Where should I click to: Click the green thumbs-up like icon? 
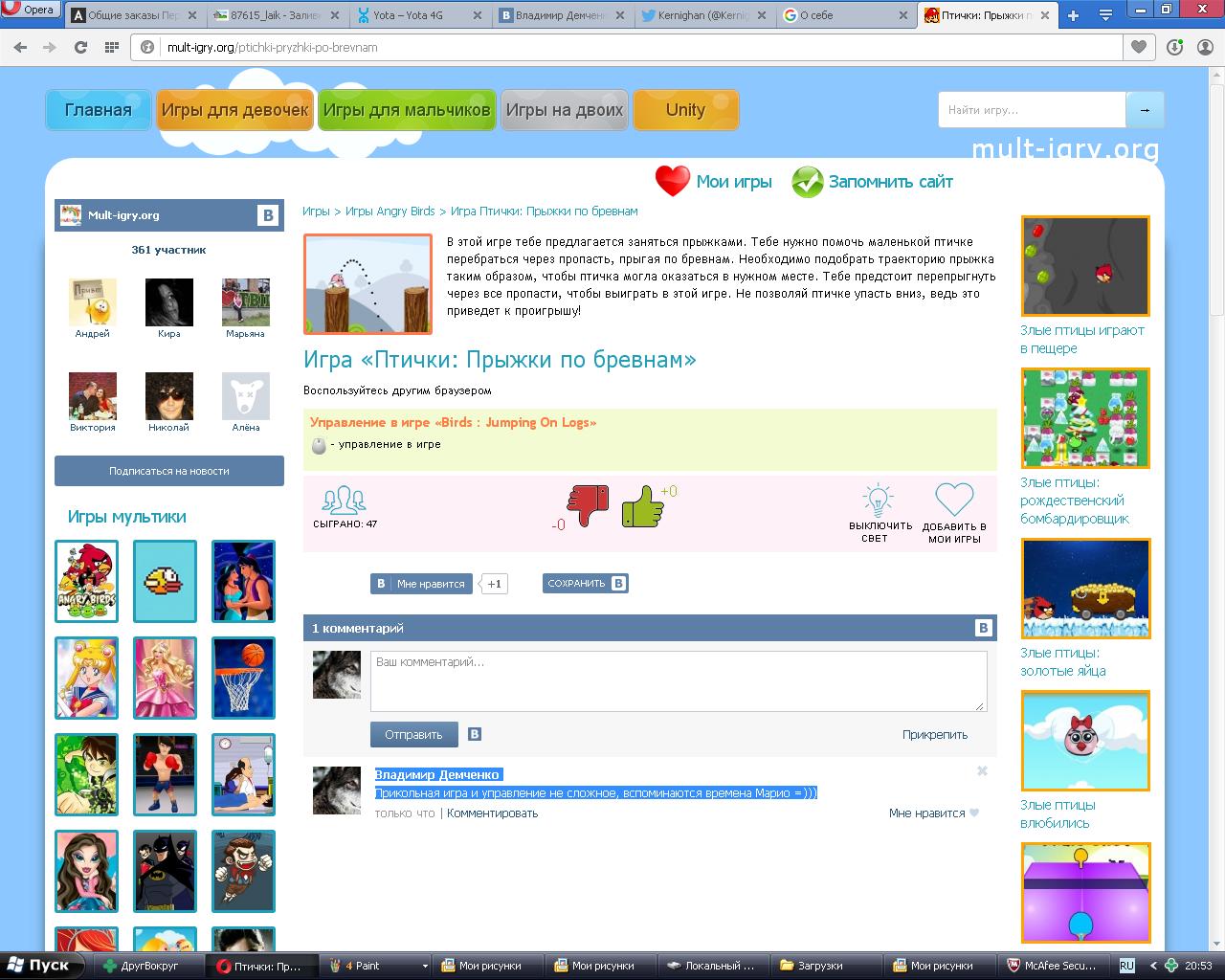(642, 506)
